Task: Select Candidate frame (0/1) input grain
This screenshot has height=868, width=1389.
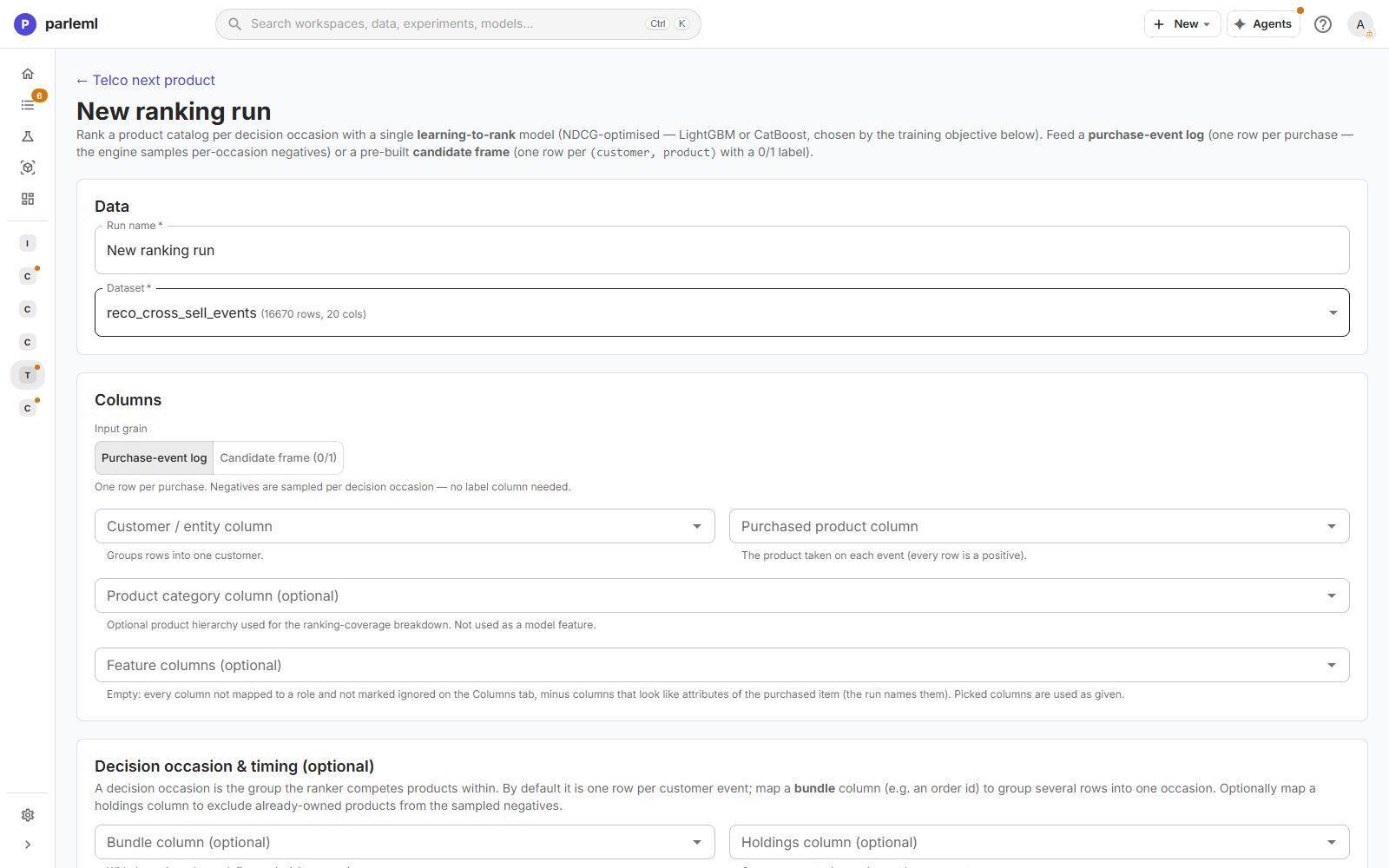Action: pos(279,458)
